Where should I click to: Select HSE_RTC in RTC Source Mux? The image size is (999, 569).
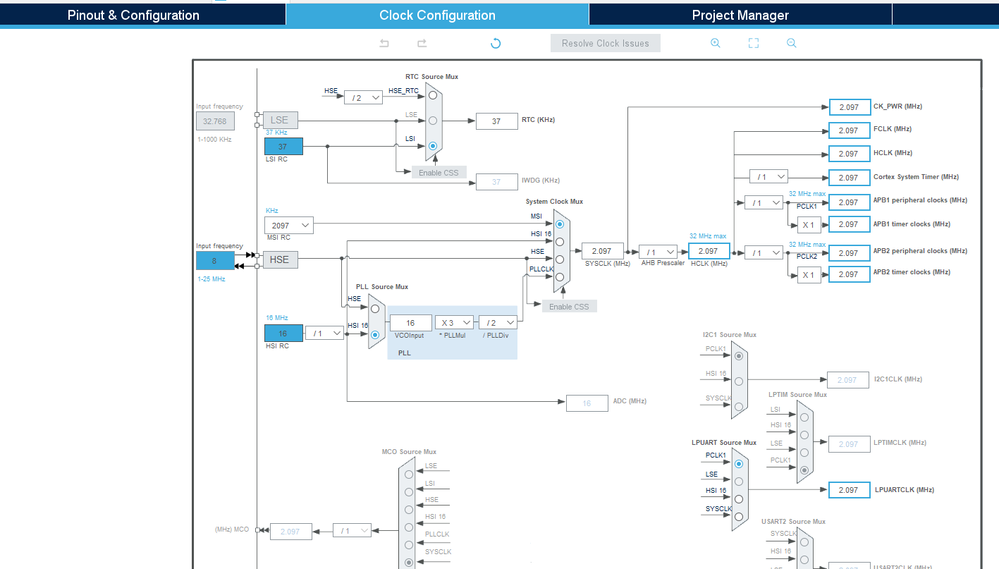point(433,96)
